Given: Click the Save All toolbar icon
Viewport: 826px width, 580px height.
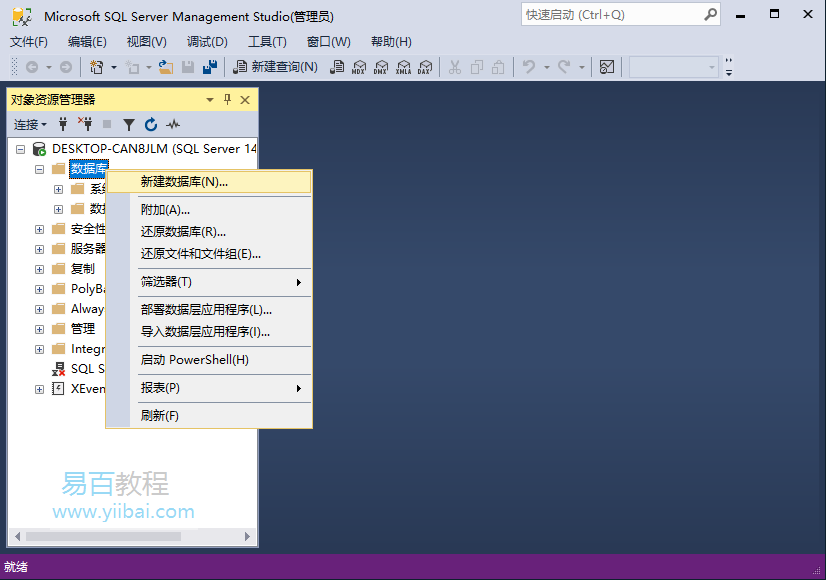Looking at the screenshot, I should 210,67.
